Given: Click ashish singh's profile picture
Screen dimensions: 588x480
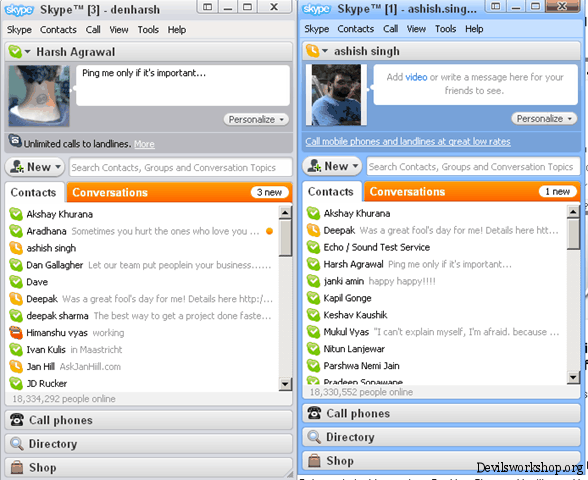Looking at the screenshot, I should coord(336,95).
